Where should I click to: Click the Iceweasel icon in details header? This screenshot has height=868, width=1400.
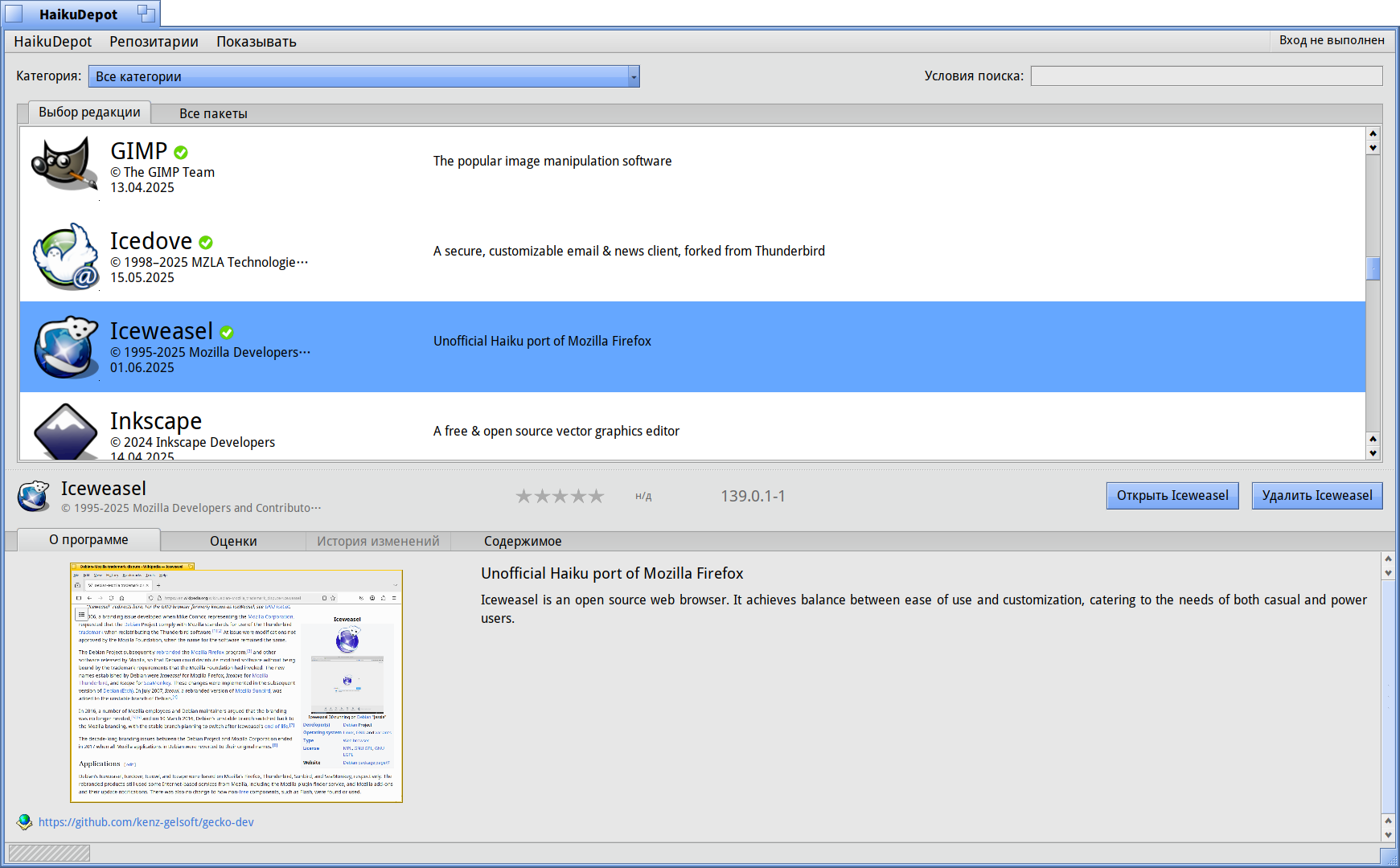point(34,496)
